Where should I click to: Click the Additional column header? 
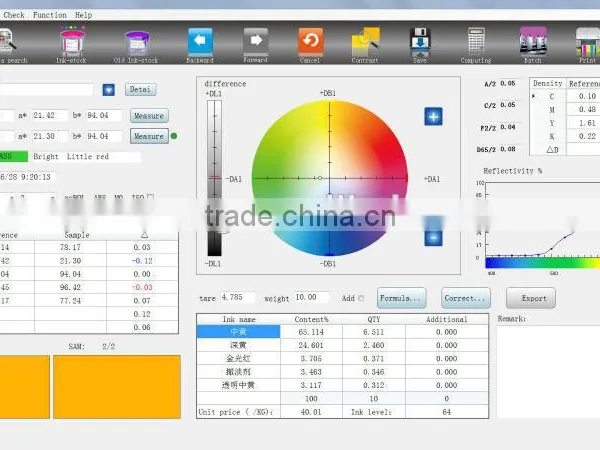(447, 319)
